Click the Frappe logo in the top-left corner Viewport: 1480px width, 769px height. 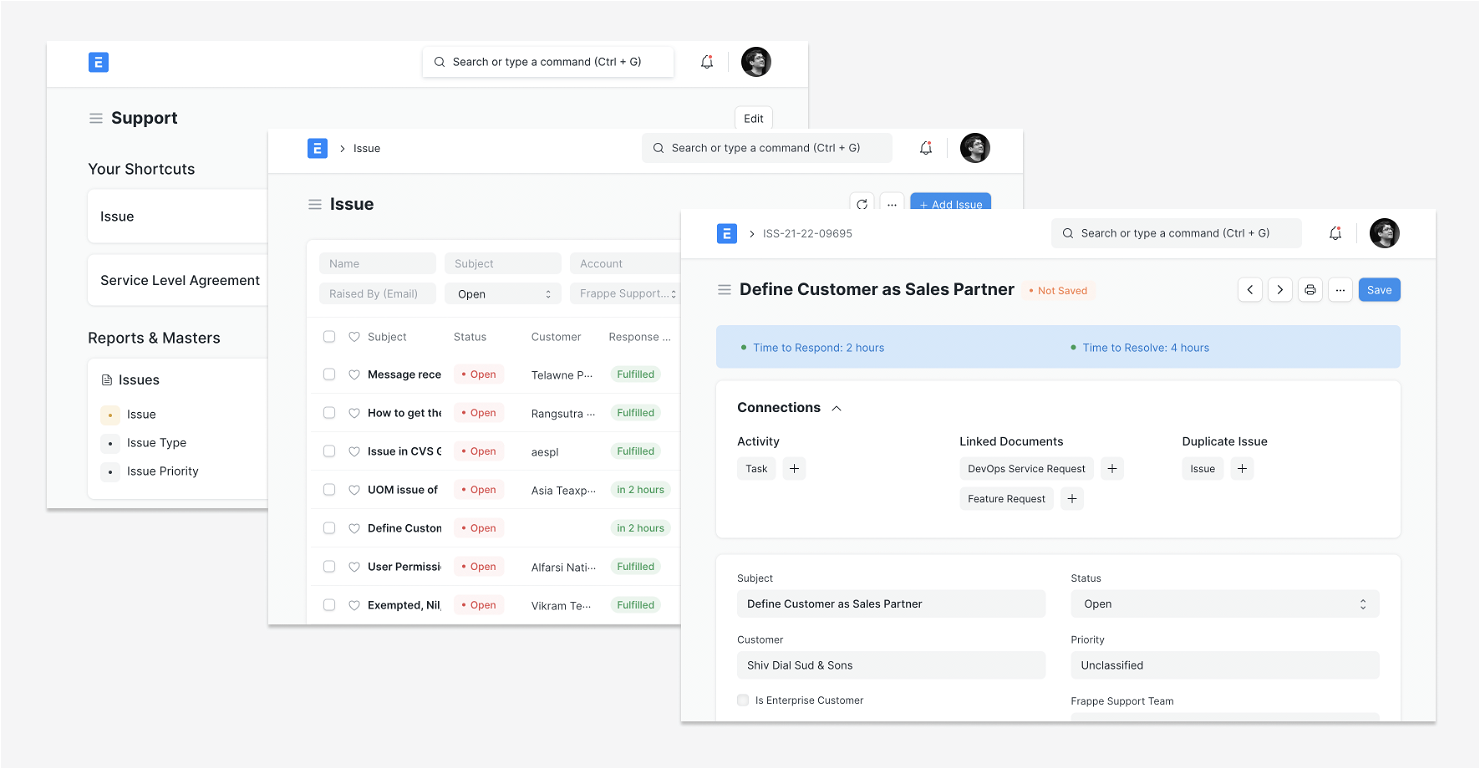[x=98, y=62]
